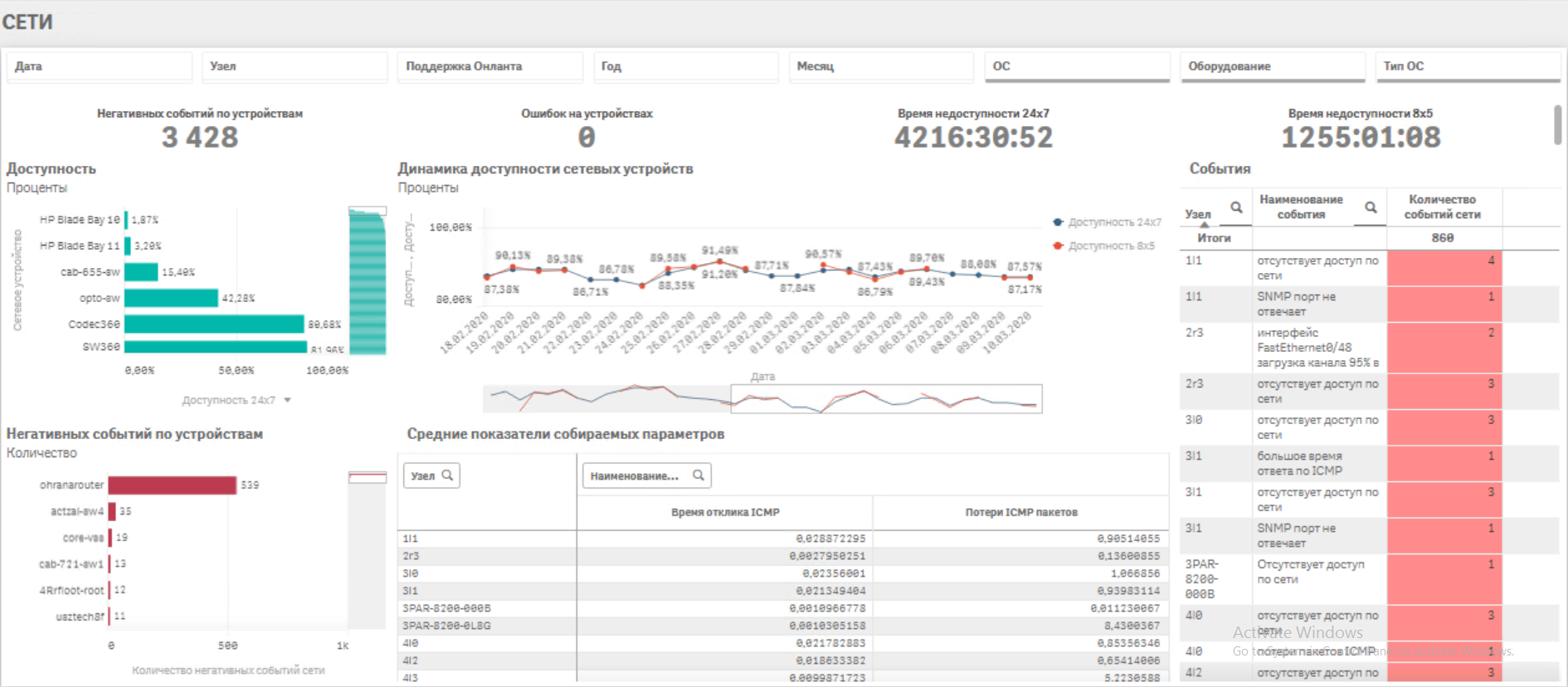Select the cab-655-sw availability bar
1568x687 pixels.
[141, 271]
